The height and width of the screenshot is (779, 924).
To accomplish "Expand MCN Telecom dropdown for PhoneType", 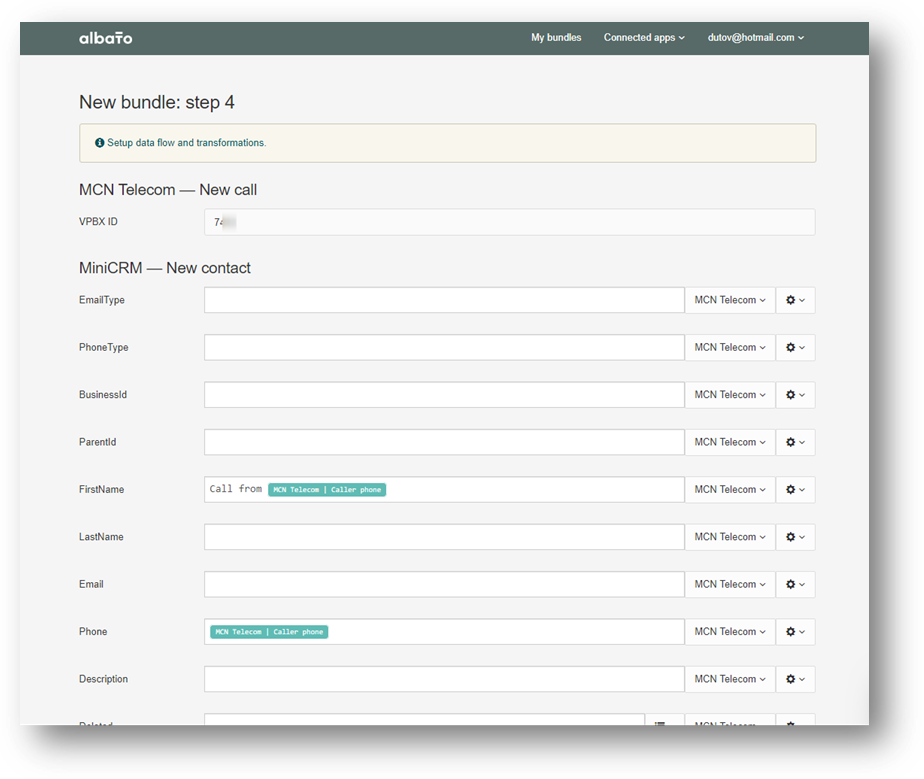I will pos(730,348).
